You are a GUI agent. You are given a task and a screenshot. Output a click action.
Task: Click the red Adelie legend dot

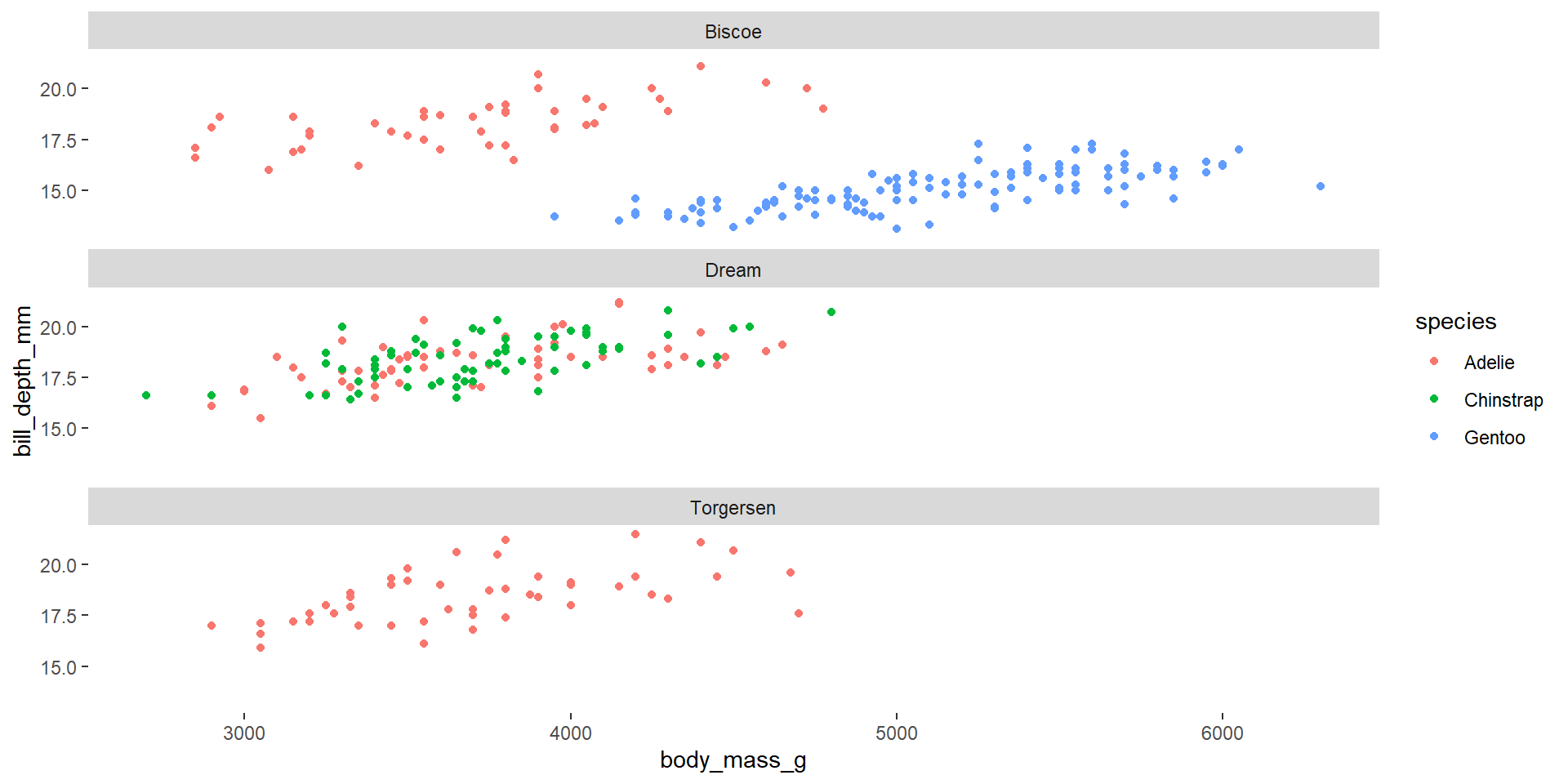point(1434,362)
